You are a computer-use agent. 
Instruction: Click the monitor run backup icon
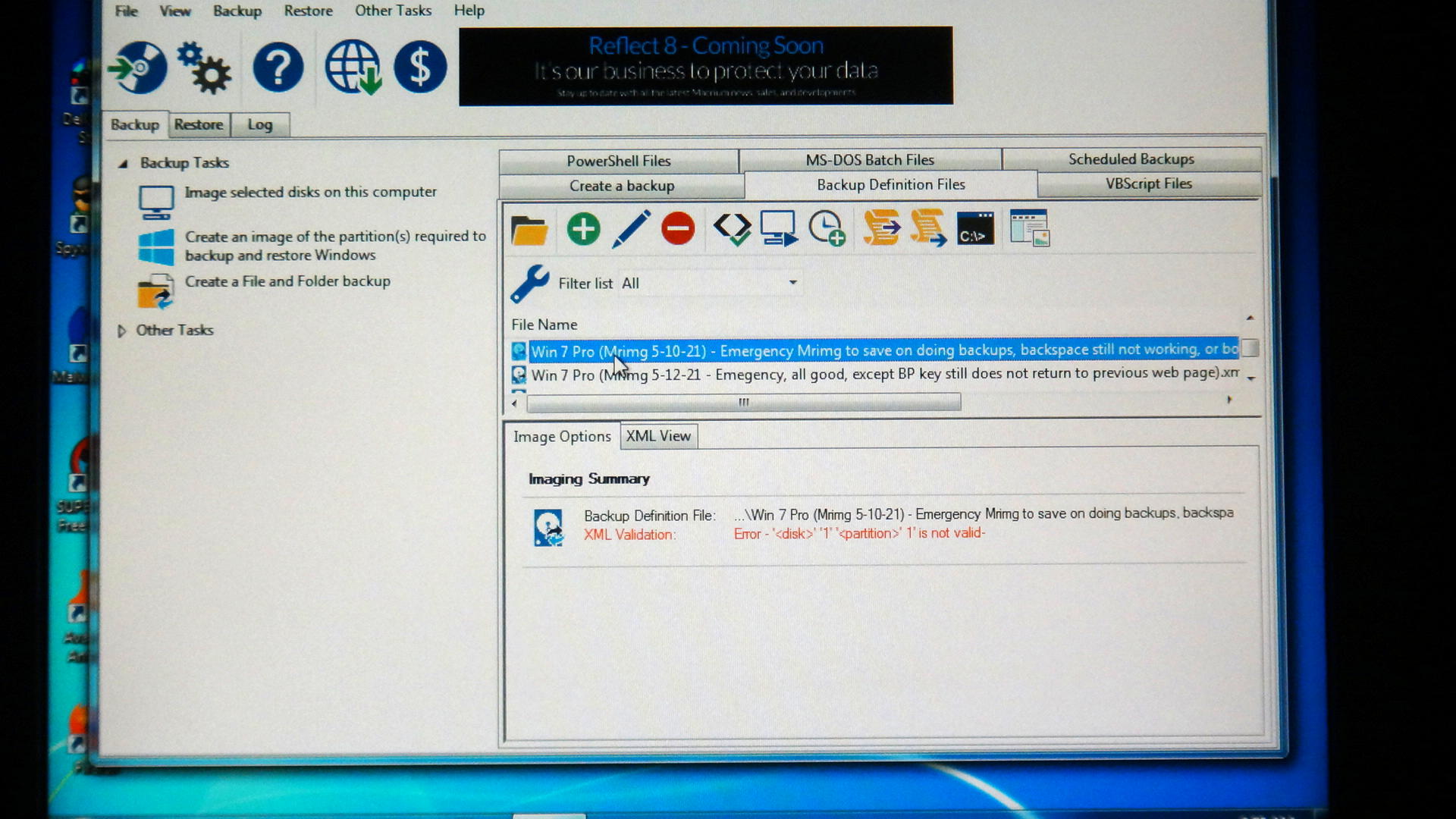(x=779, y=228)
